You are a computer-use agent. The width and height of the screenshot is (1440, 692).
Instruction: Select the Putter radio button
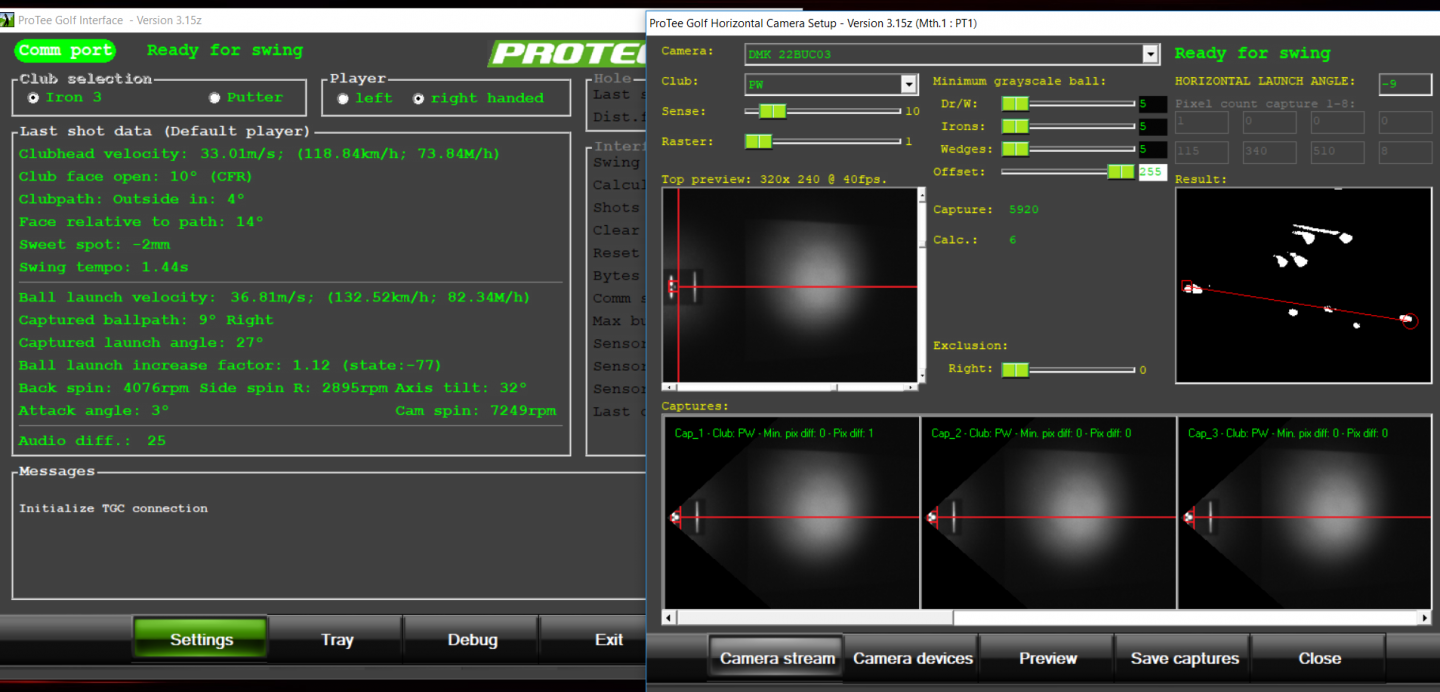(x=214, y=98)
